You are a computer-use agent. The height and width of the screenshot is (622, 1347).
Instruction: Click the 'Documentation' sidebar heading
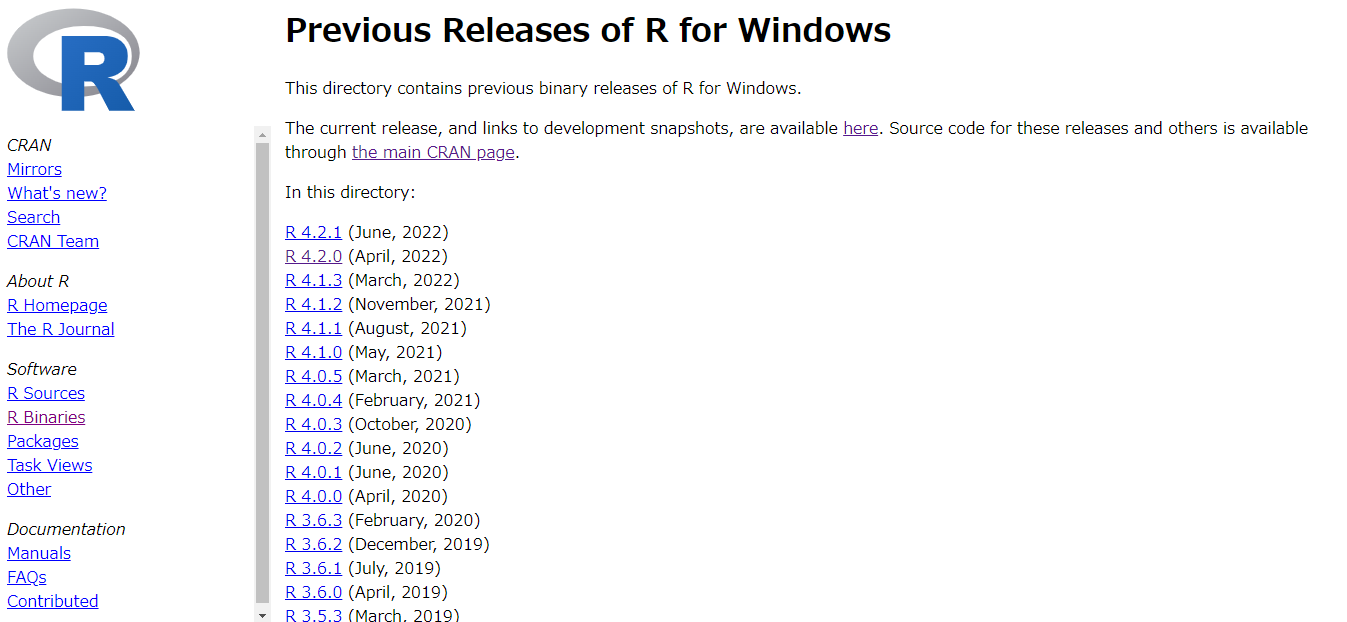pyautogui.click(x=66, y=529)
